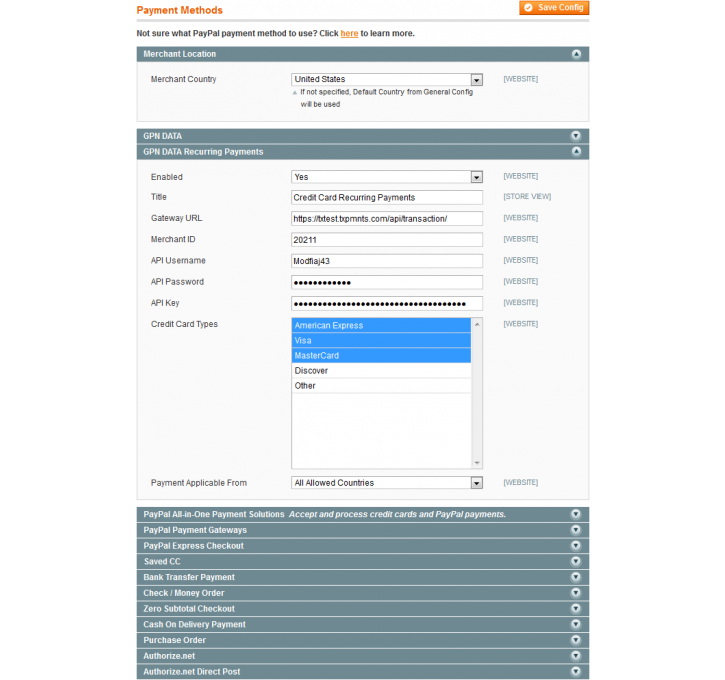Collapse the Merchant Location section arrow

(x=576, y=54)
